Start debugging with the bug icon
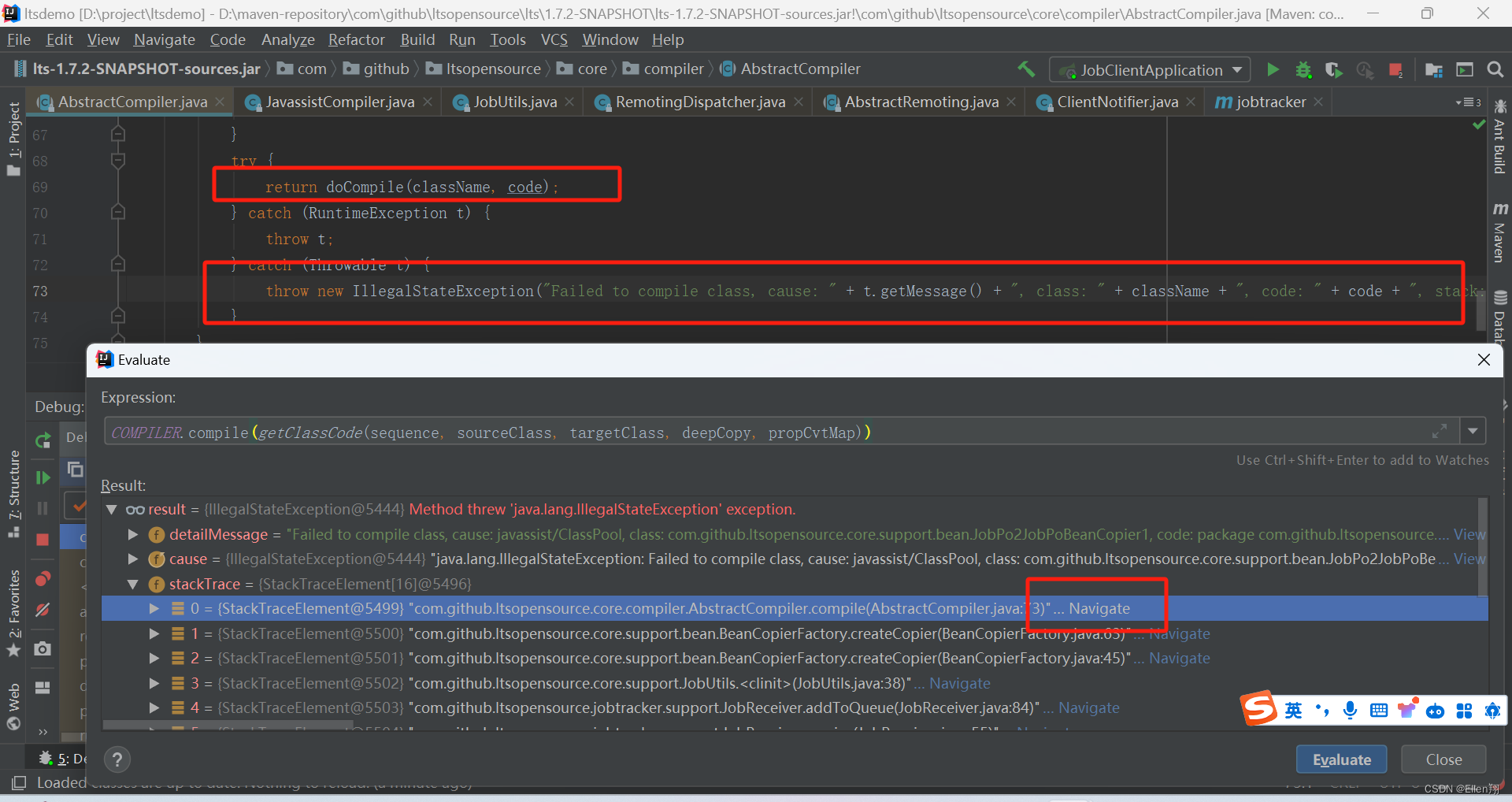1512x802 pixels. [1303, 69]
